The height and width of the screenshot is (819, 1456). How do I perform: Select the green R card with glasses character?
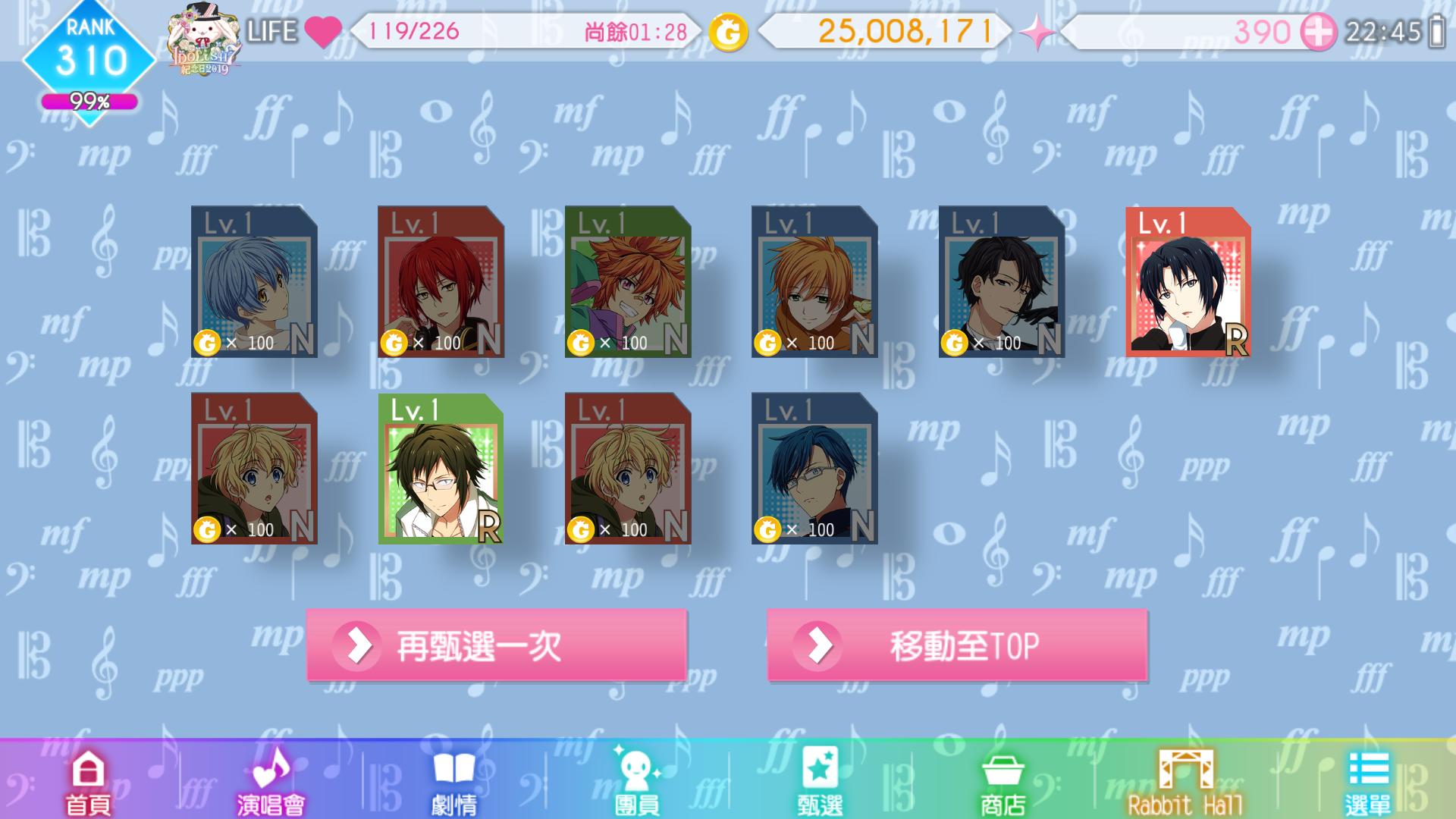point(441,469)
